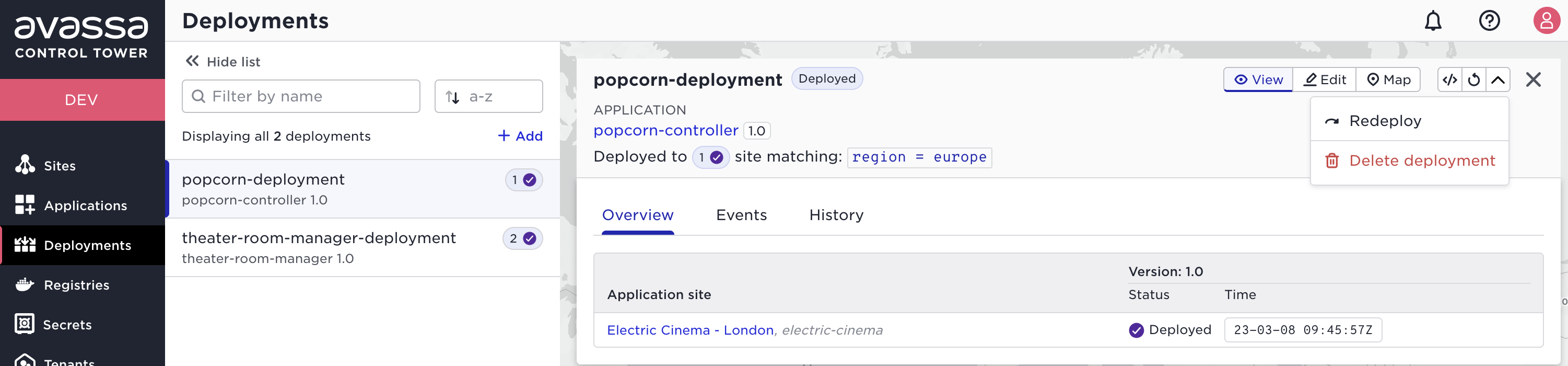1568x366 pixels.
Task: Click the deployed-to site count badge
Action: (x=710, y=157)
